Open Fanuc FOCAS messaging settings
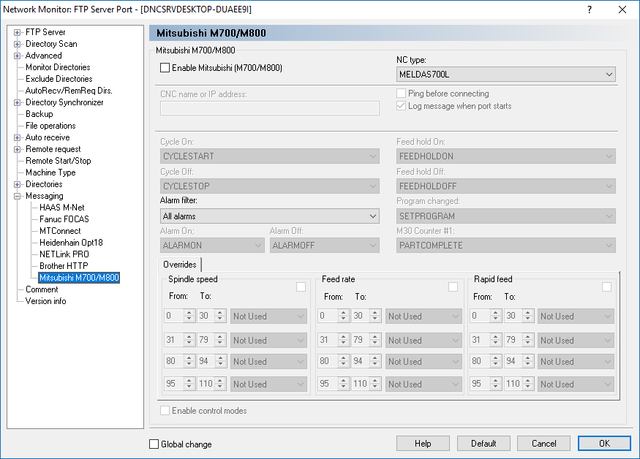This screenshot has height=459, width=640. (64, 219)
